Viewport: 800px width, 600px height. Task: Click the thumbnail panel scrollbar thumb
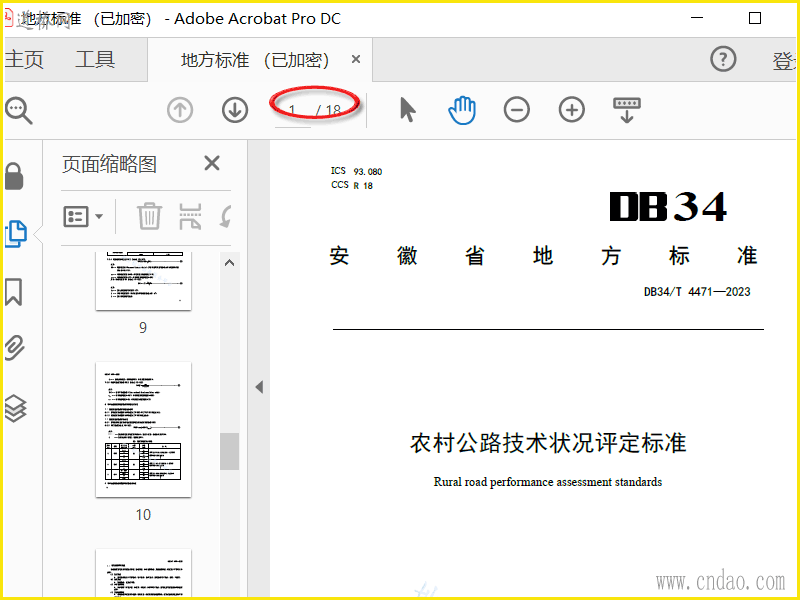pyautogui.click(x=230, y=452)
